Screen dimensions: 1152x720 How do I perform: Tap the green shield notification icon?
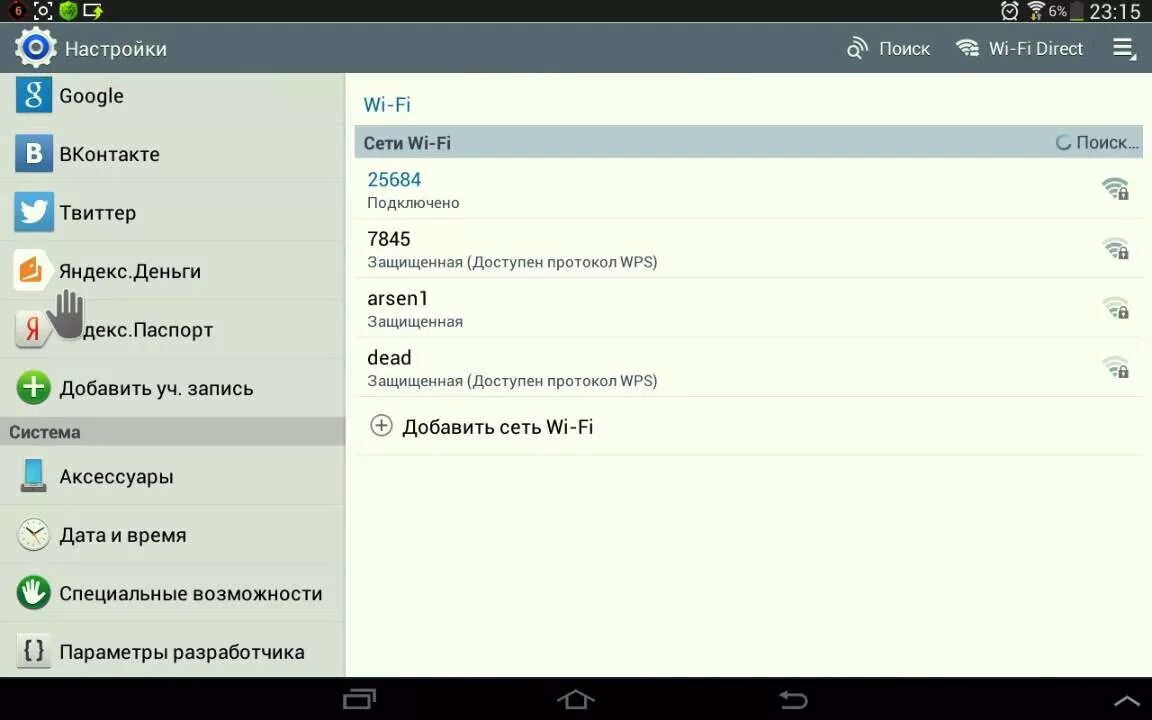[x=68, y=11]
